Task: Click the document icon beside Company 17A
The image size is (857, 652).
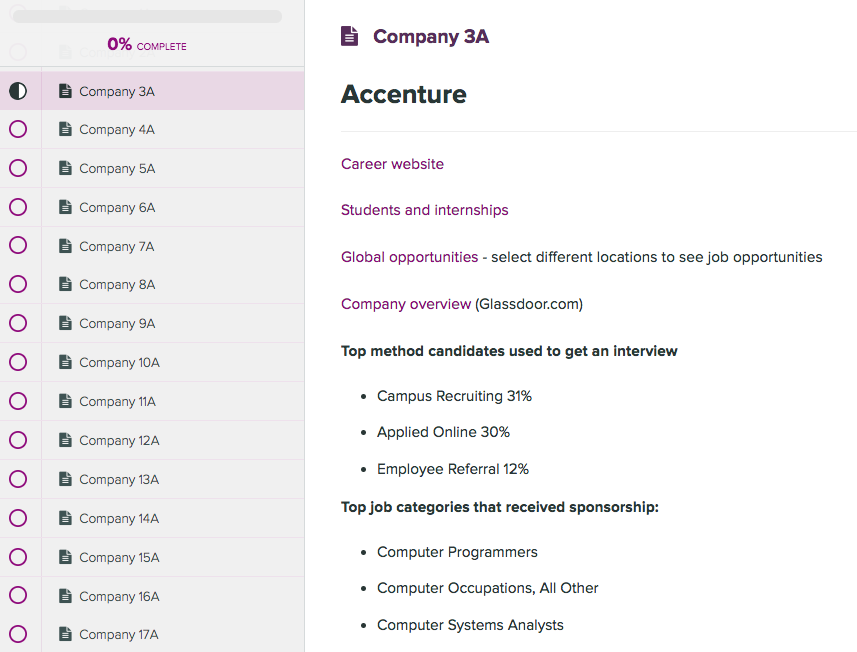Action: pos(65,634)
